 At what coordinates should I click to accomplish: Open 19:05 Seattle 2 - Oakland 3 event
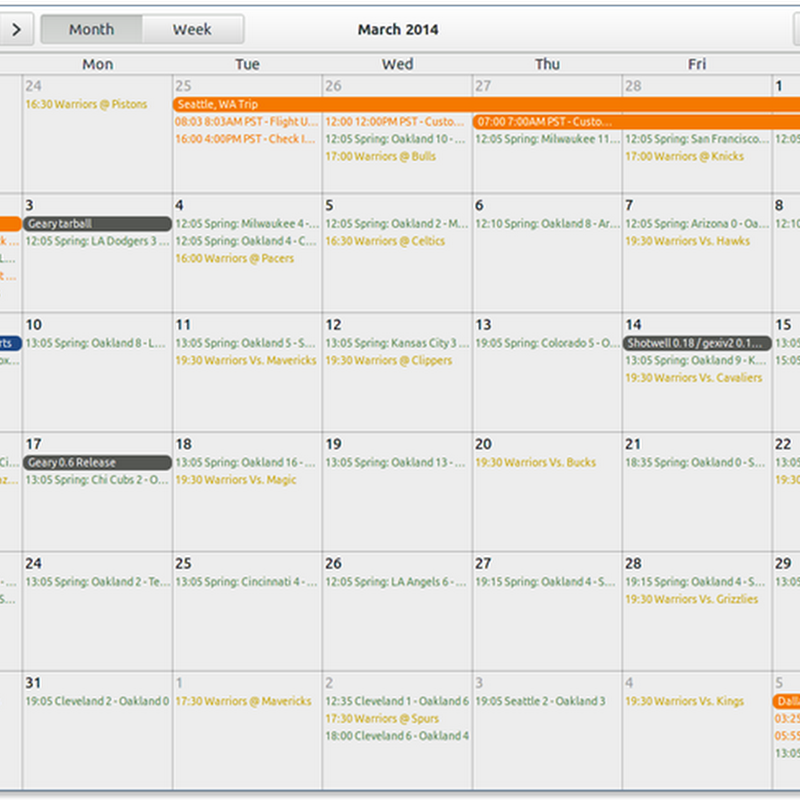(540, 701)
